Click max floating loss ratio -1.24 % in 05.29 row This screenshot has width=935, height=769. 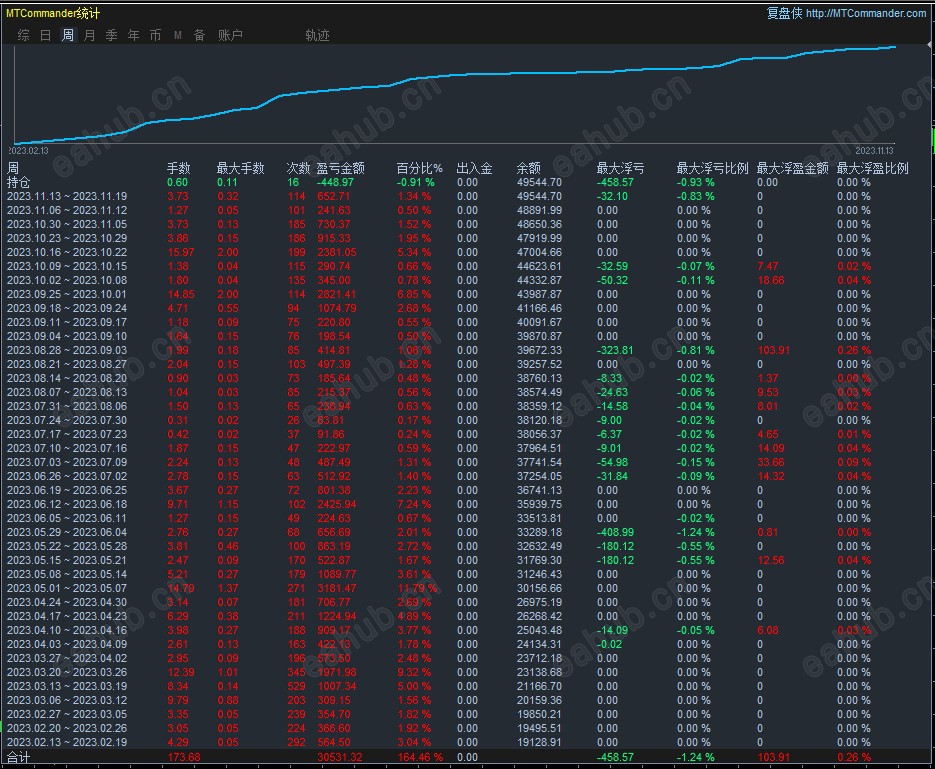pyautogui.click(x=695, y=532)
